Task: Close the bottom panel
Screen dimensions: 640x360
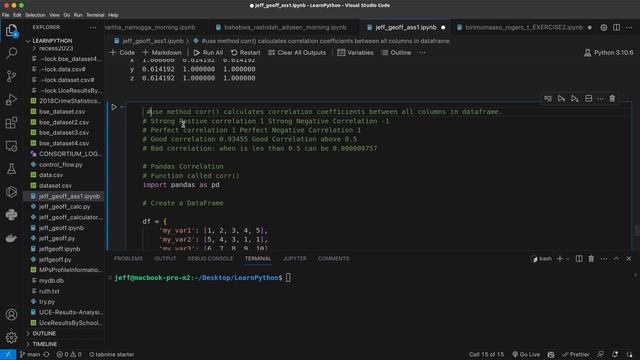Action: 629,259
